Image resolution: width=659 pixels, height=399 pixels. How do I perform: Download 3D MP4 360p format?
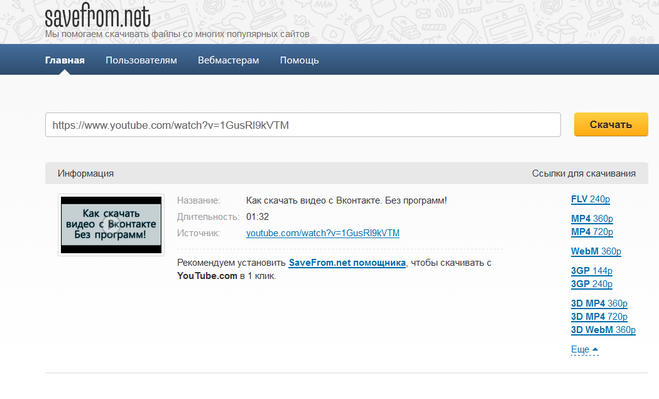tap(599, 304)
